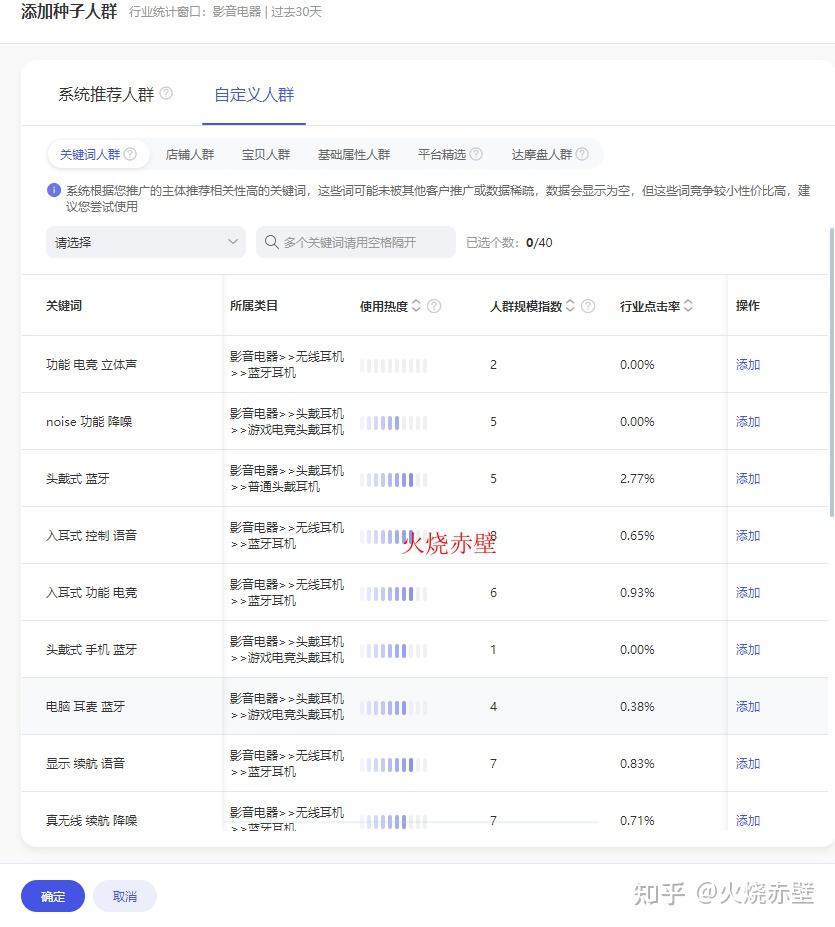Screen dimensions: 835x927
Task: Switch to 系统推荐人群 tab
Action: 106,95
